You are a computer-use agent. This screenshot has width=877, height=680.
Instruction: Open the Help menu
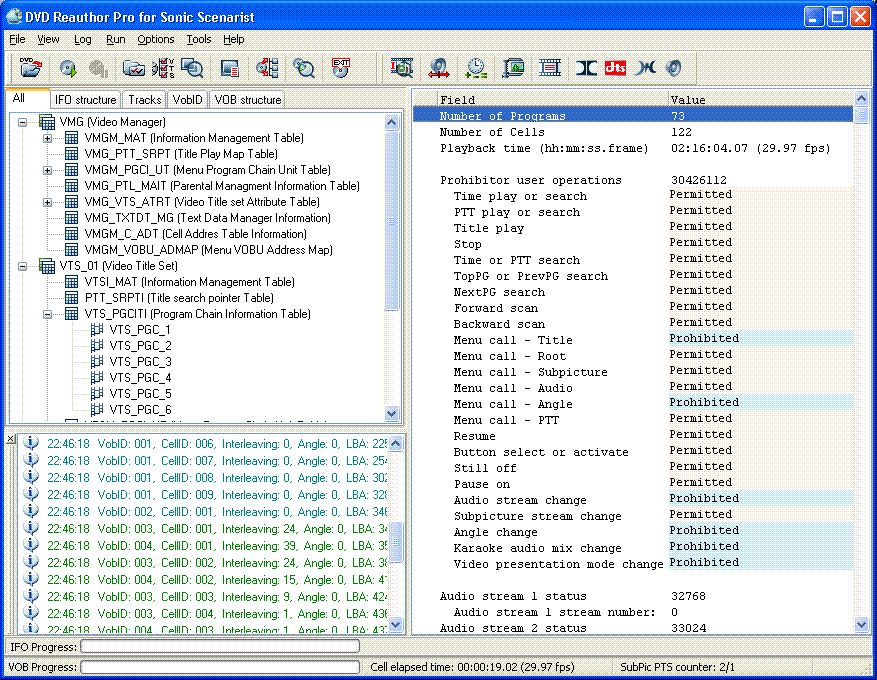[x=234, y=39]
